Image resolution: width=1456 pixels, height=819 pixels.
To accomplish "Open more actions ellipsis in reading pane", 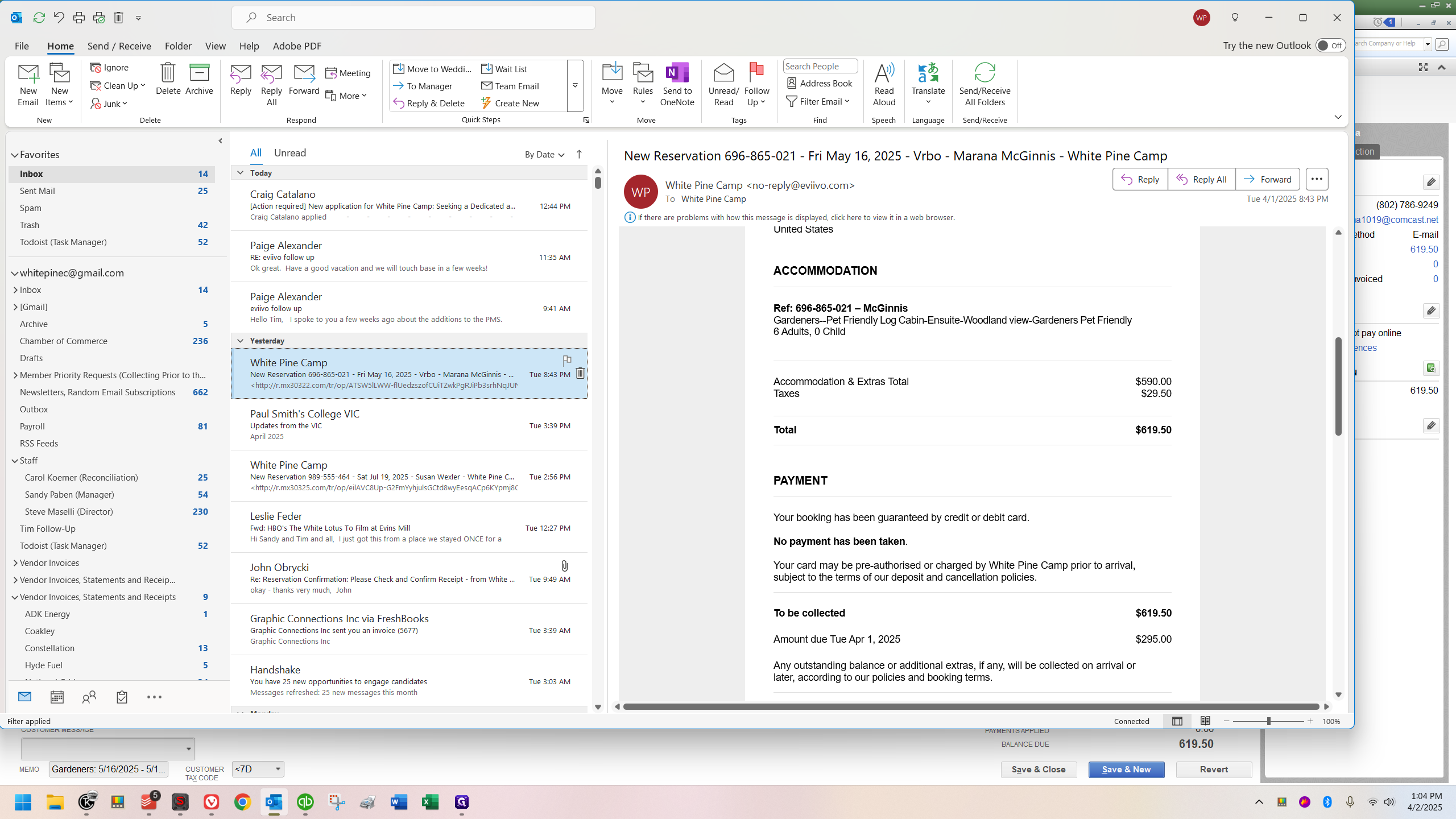I will tap(1317, 179).
